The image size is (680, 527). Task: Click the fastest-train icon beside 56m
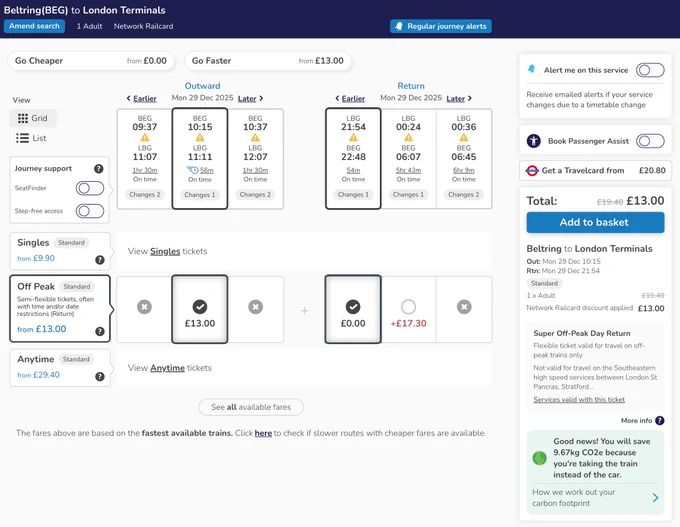click(x=193, y=170)
